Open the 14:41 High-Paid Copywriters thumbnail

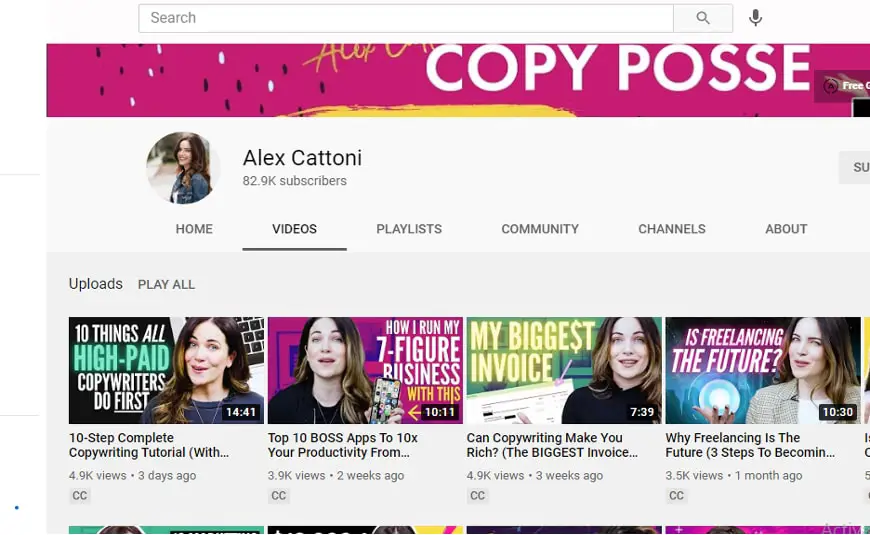tap(166, 370)
